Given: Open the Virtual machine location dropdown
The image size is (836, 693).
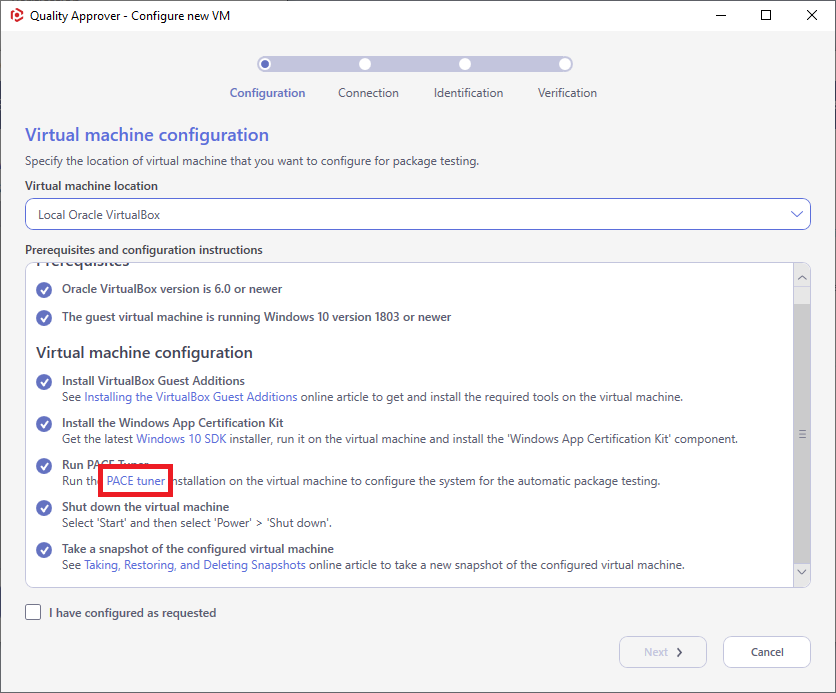Looking at the screenshot, I should (x=417, y=214).
